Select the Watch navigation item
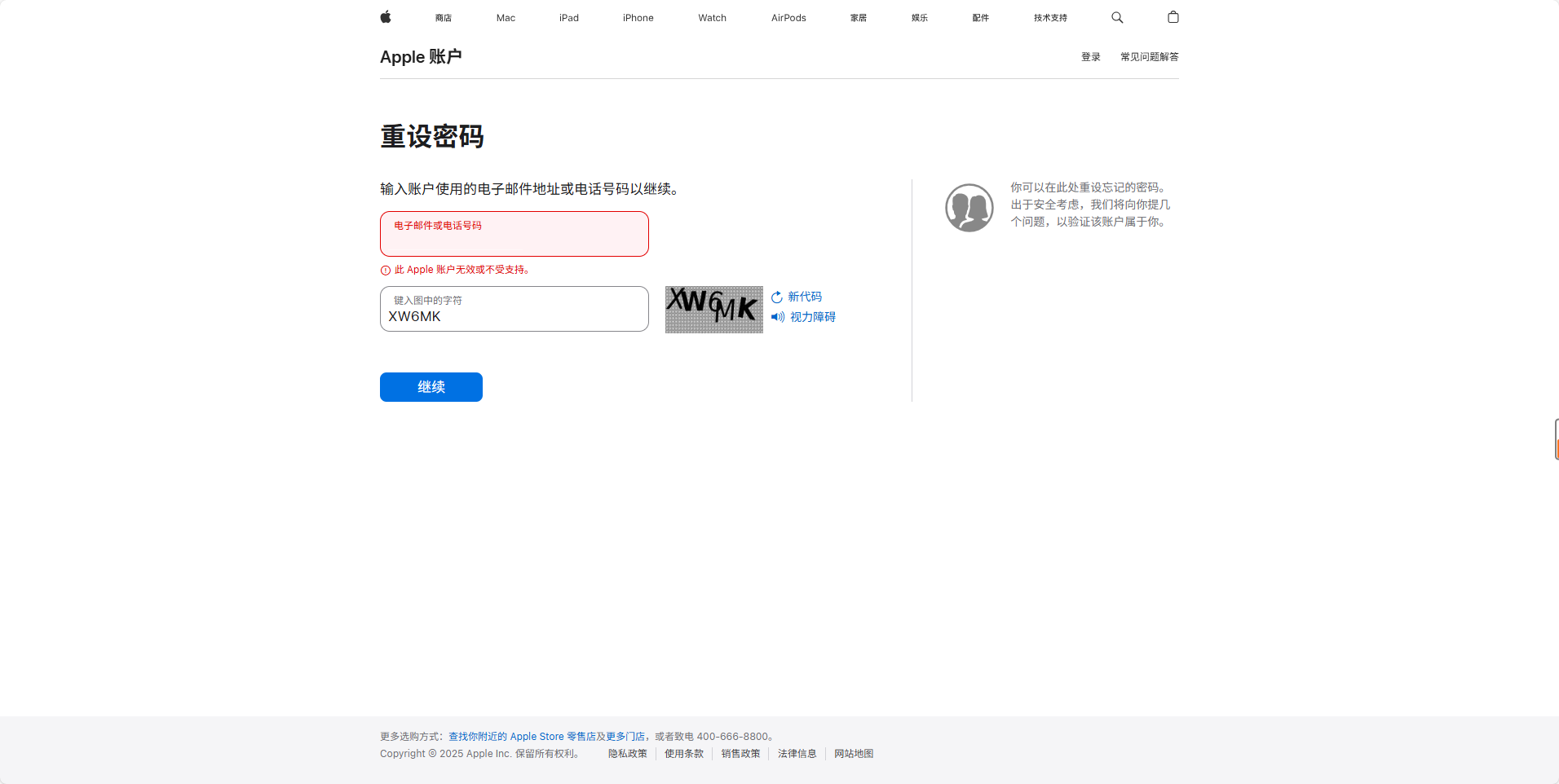1559x784 pixels. 712,18
